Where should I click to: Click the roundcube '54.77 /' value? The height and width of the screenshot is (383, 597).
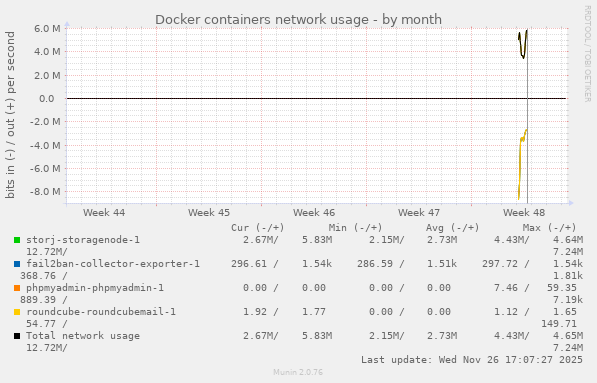coord(47,324)
